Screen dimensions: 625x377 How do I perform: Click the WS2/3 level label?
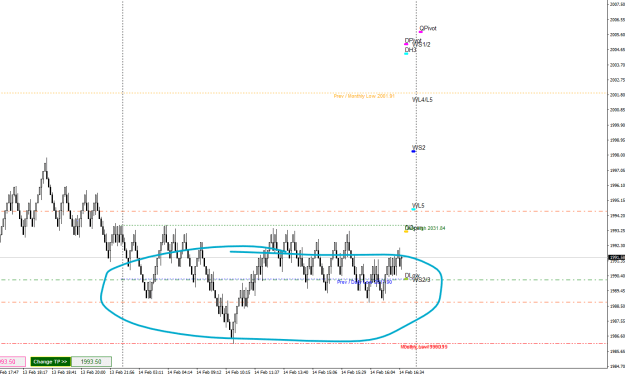[421, 280]
